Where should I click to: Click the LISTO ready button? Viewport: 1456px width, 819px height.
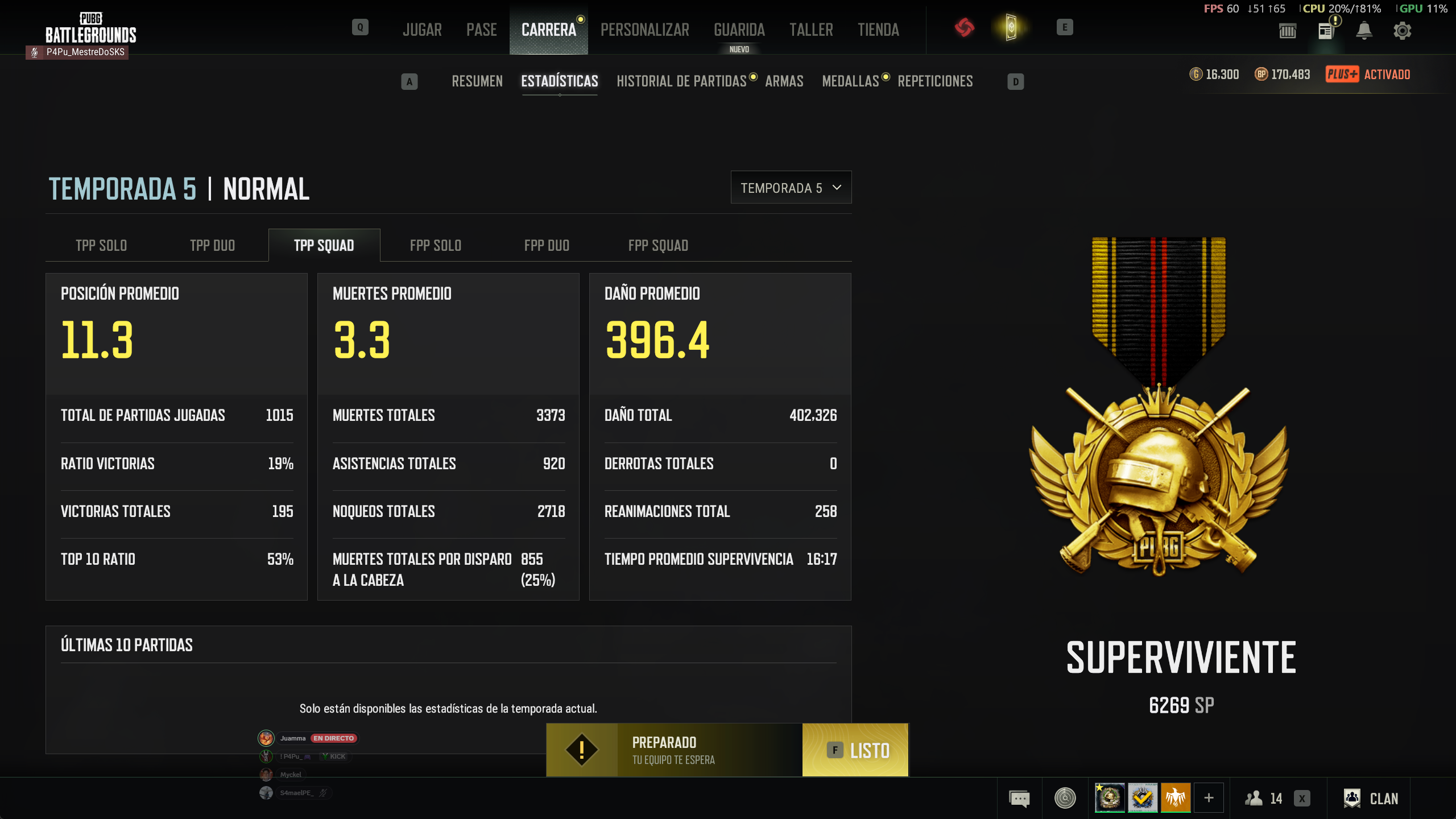[855, 750]
